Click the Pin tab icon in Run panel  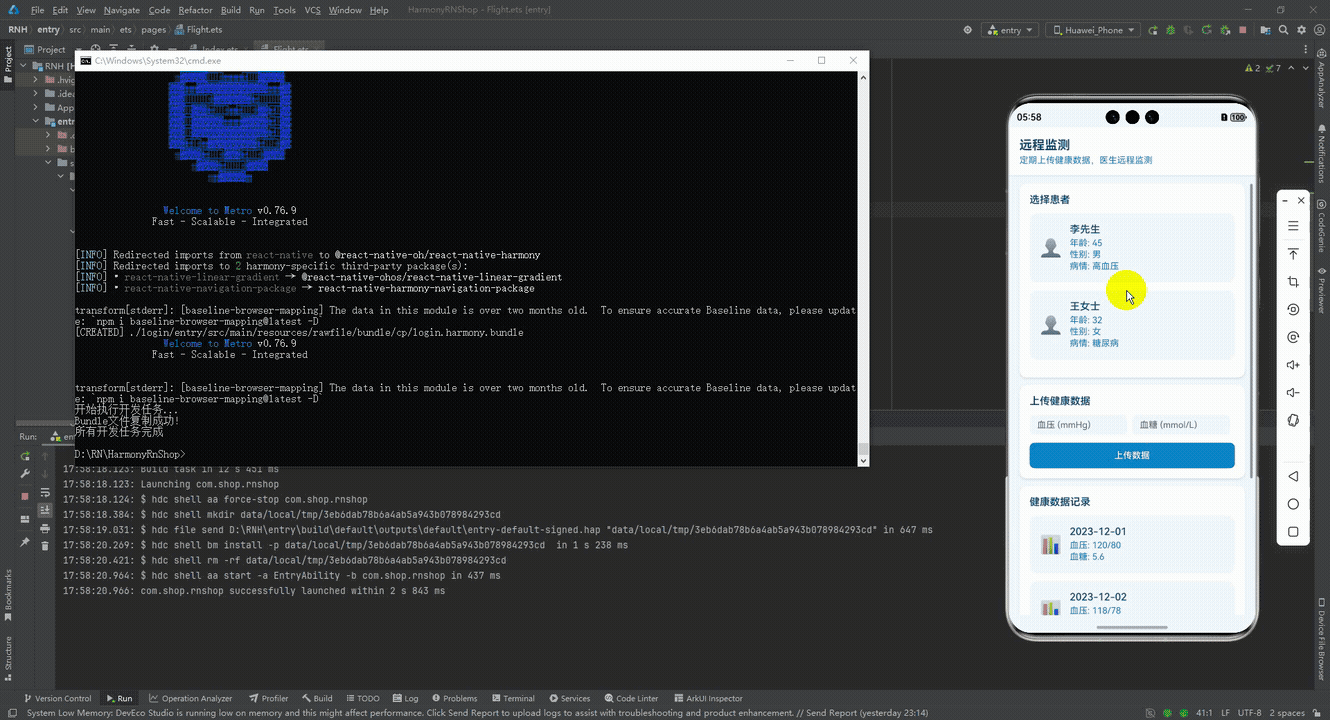[x=25, y=542]
